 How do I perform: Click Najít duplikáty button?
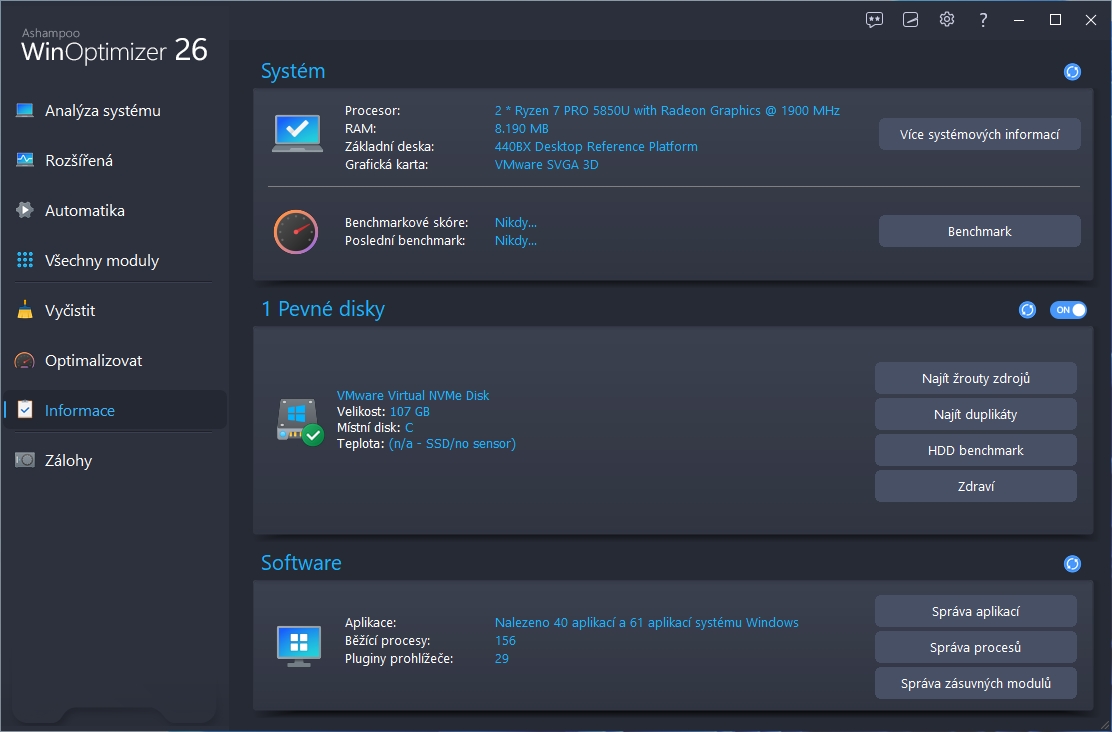click(975, 415)
